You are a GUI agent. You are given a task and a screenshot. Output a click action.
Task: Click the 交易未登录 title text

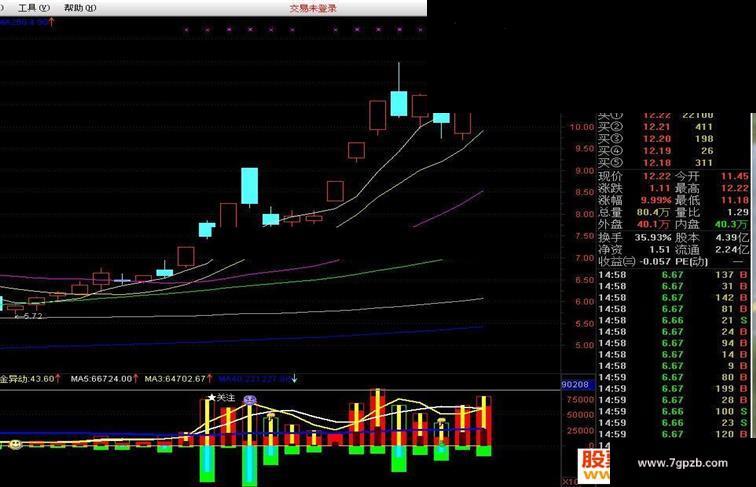click(x=313, y=8)
